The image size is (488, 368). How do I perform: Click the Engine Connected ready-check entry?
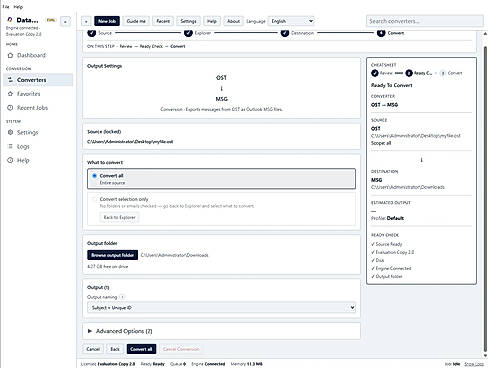(x=391, y=268)
